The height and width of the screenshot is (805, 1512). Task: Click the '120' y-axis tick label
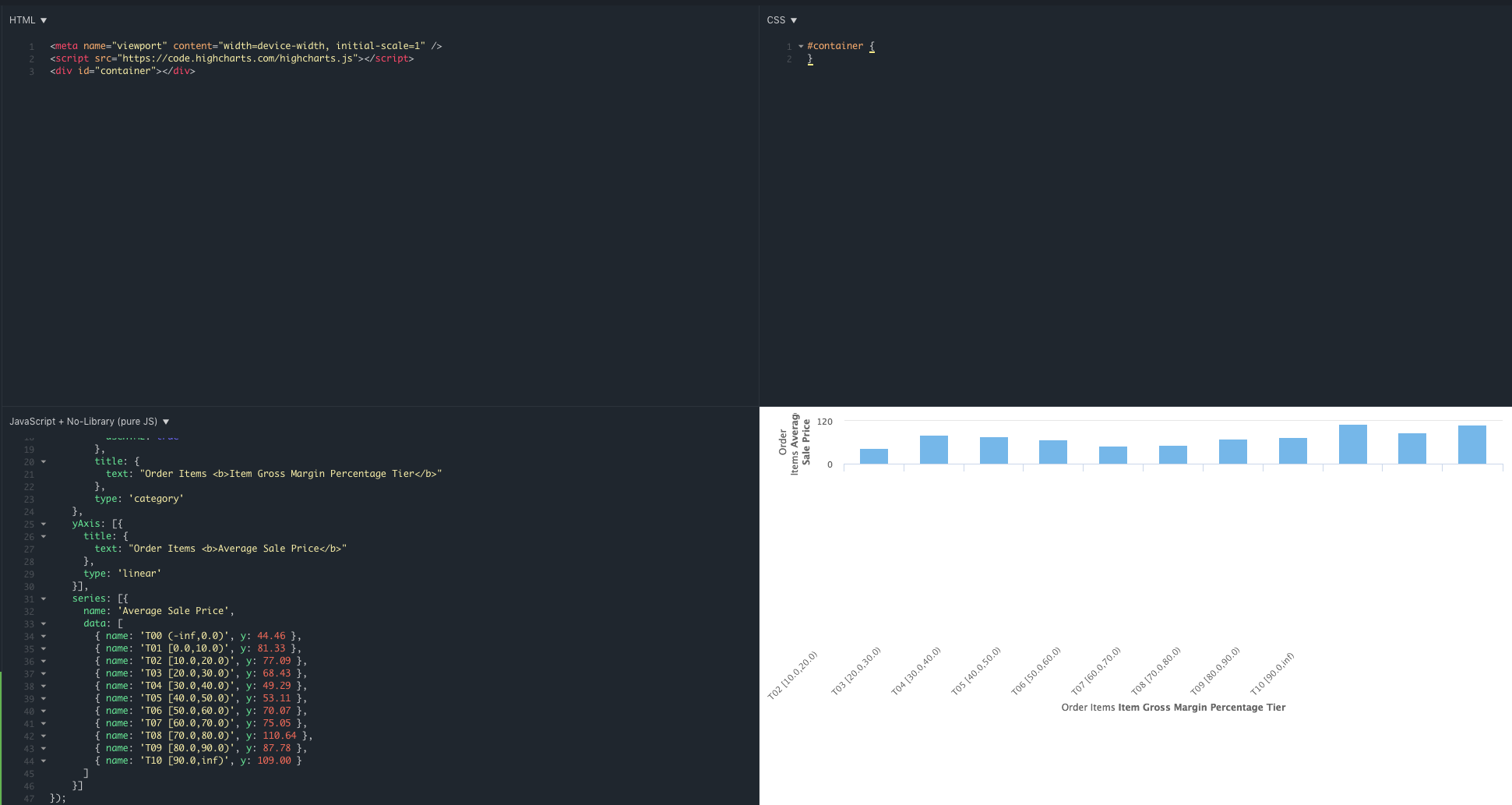click(825, 422)
